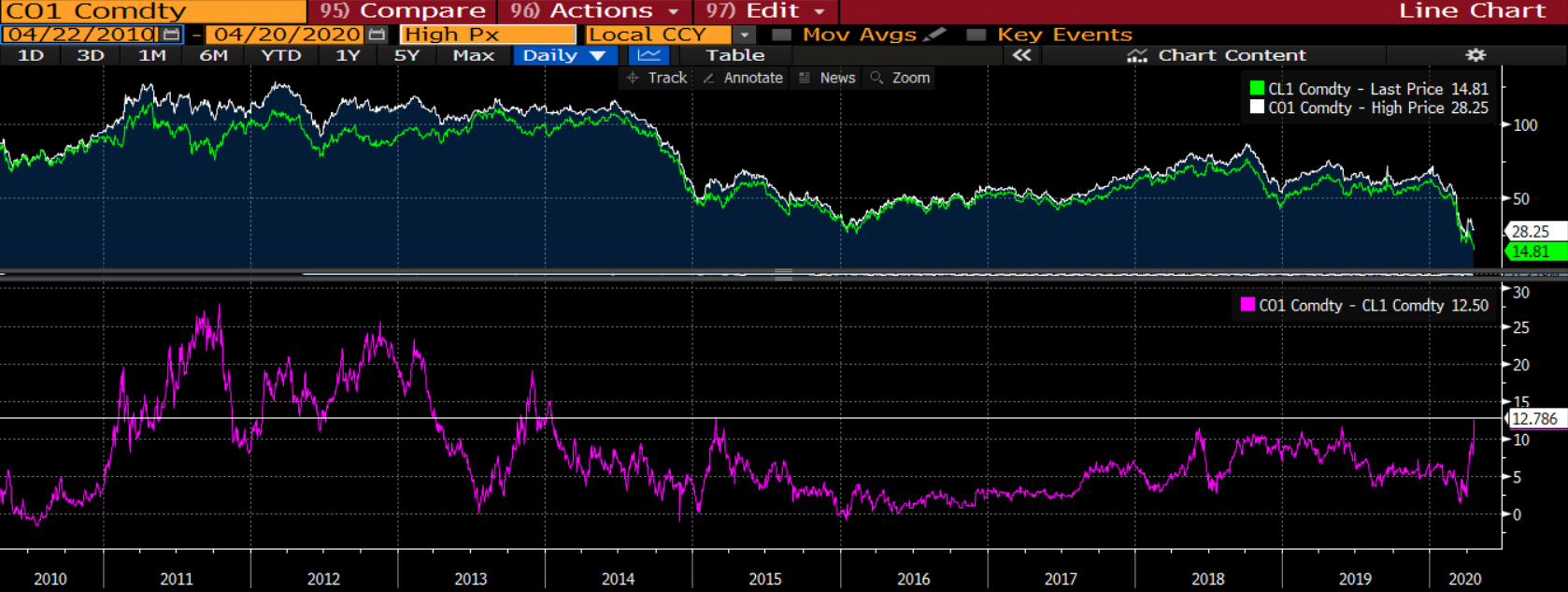Open chart settings gear
The width and height of the screenshot is (1568, 592).
click(x=1475, y=55)
